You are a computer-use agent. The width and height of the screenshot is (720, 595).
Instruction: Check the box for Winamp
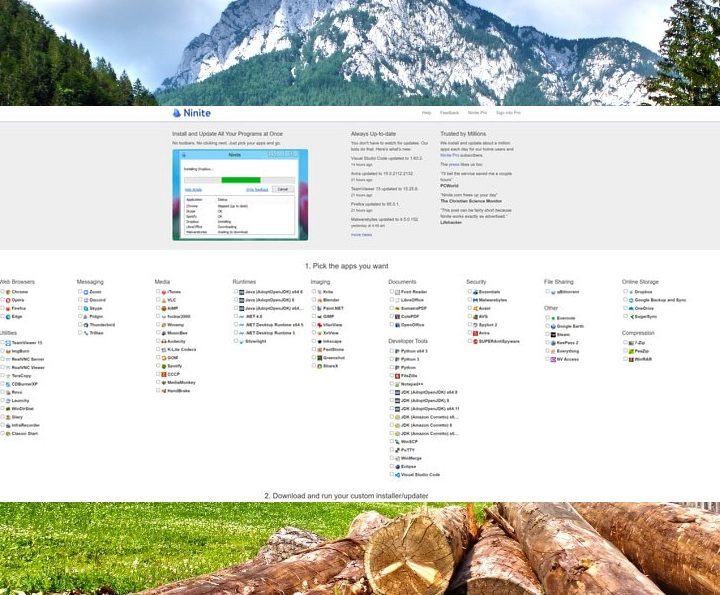click(x=158, y=325)
